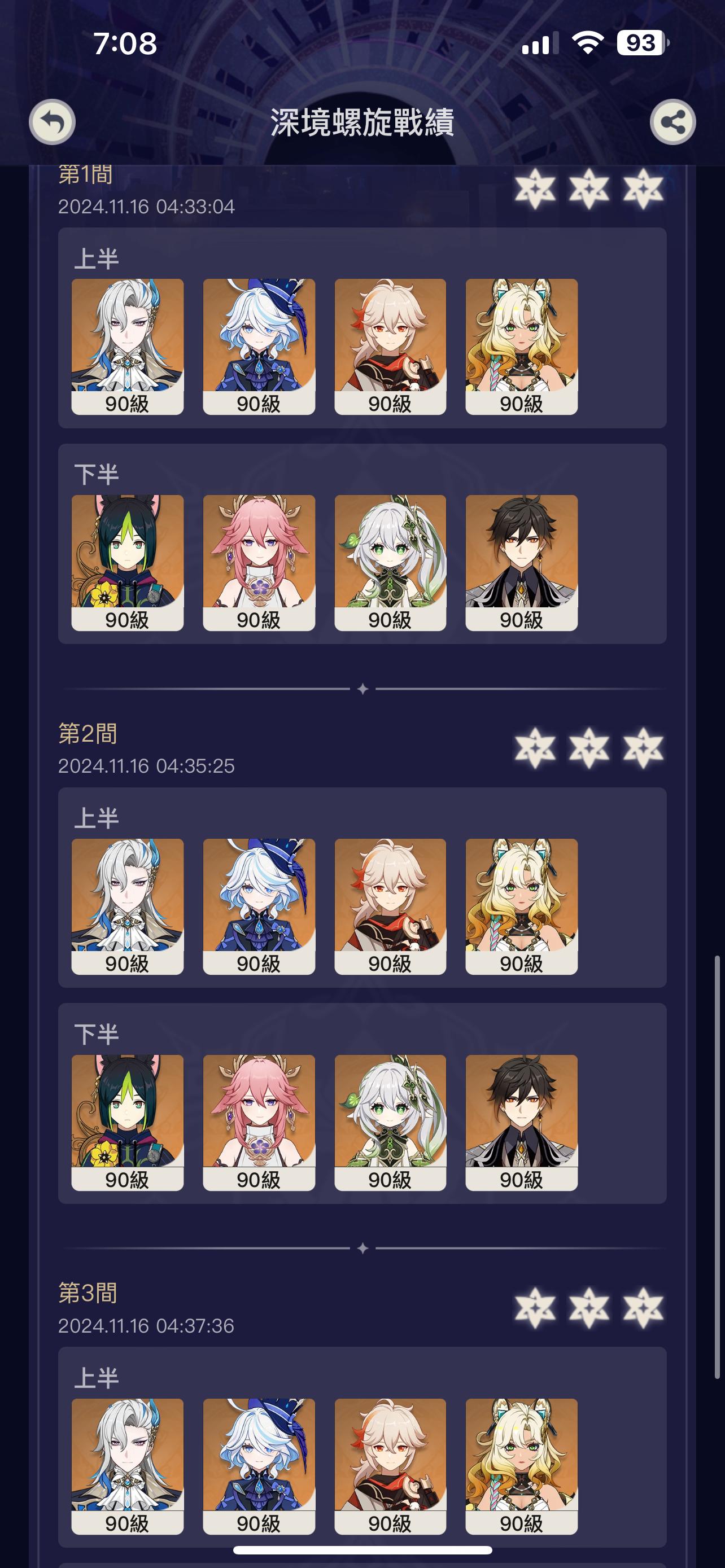Tap the cellular signal bars icon

536,45
